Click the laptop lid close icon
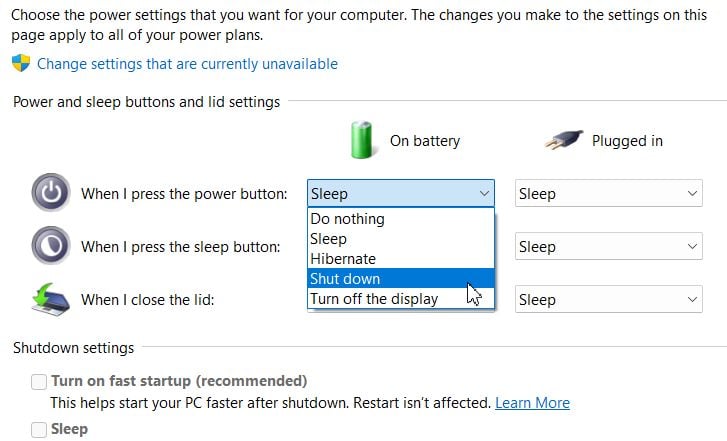The width and height of the screenshot is (727, 441). (x=51, y=300)
